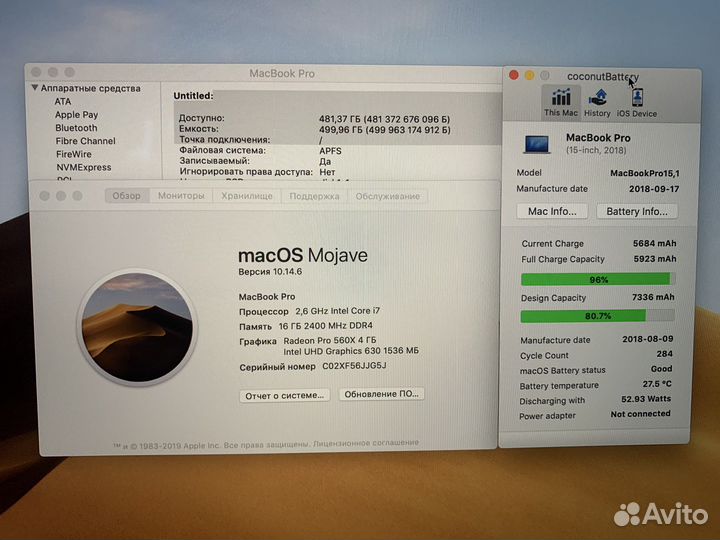Select FireWire in the hardware sidebar

74,154
